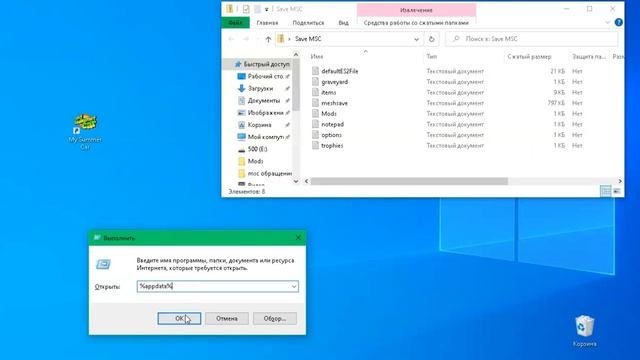
Task: Click the star icon beside Быстрый доступ
Action: [238, 64]
